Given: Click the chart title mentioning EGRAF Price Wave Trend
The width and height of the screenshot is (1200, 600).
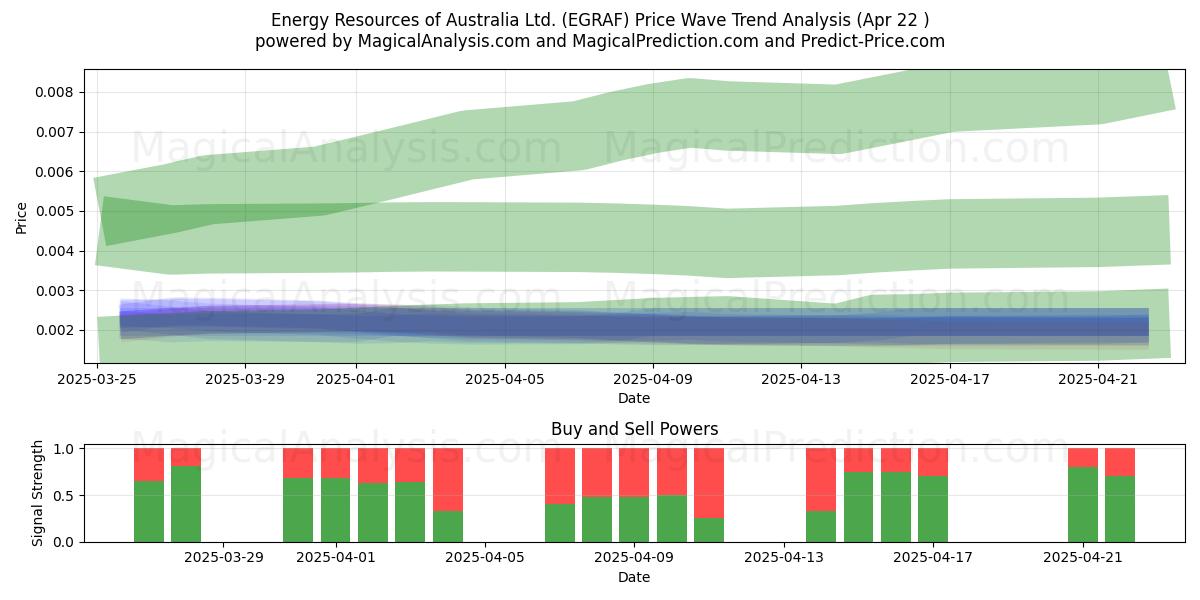Looking at the screenshot, I should tap(600, 20).
